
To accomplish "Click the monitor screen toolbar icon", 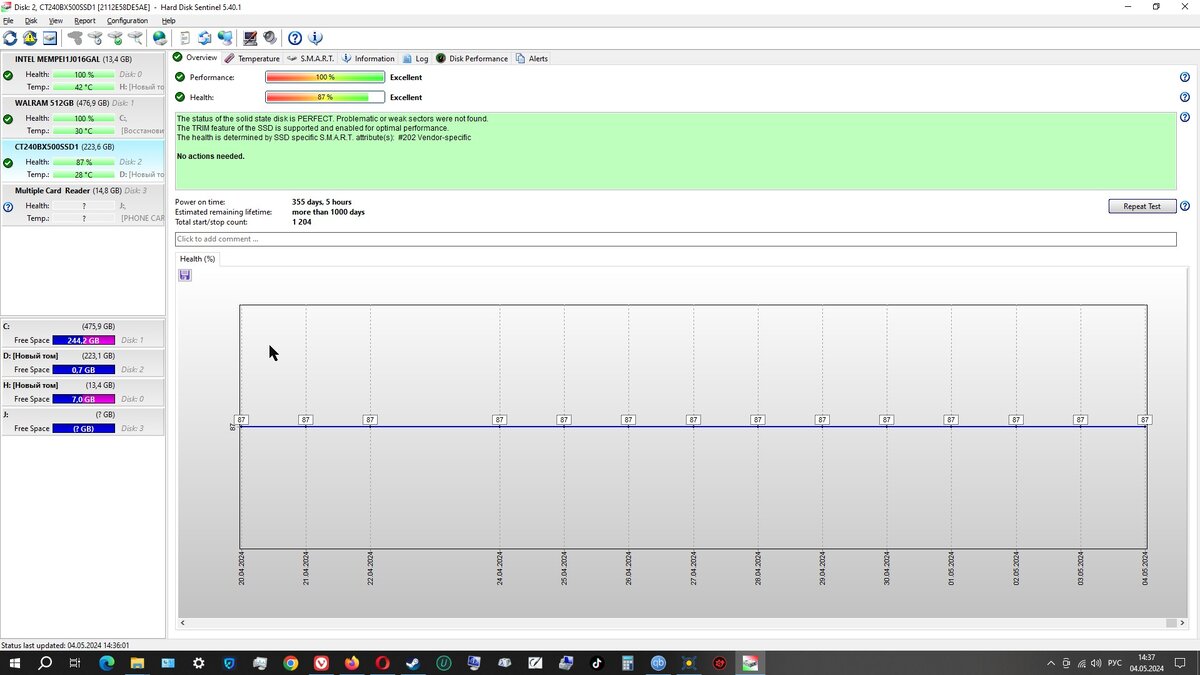I will pos(250,38).
